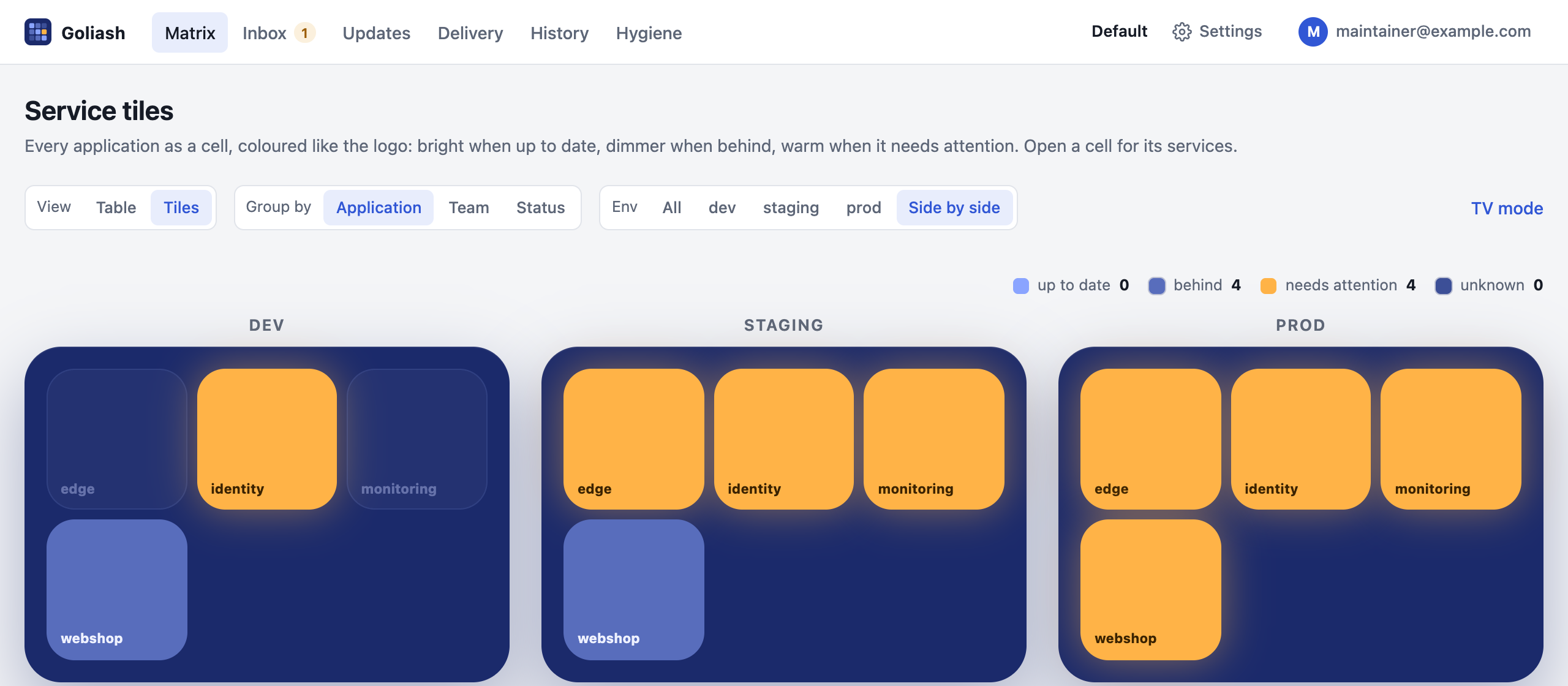
Task: Open the identity tile in PROD
Action: pos(1301,439)
